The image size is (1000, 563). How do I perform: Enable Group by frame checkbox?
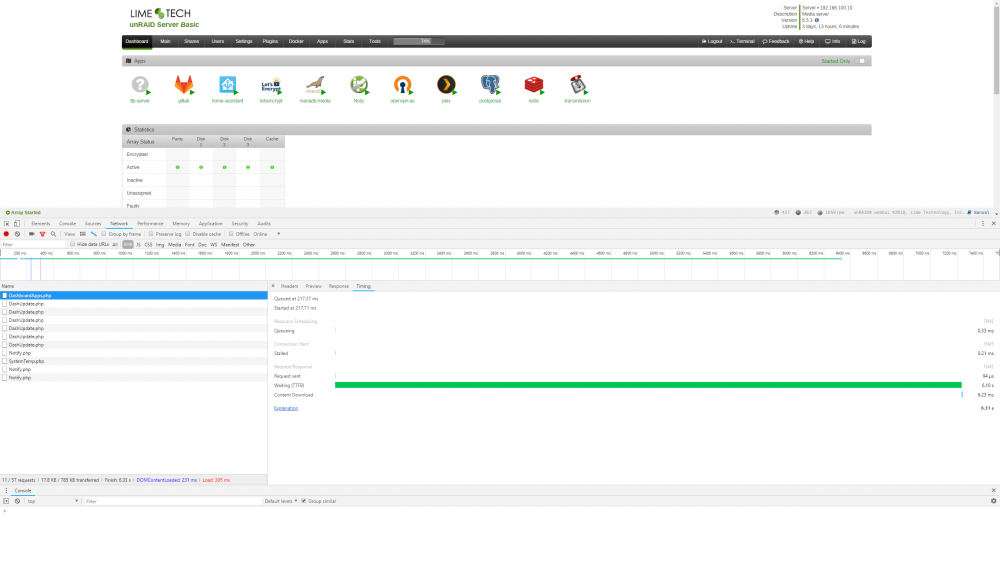click(103, 234)
